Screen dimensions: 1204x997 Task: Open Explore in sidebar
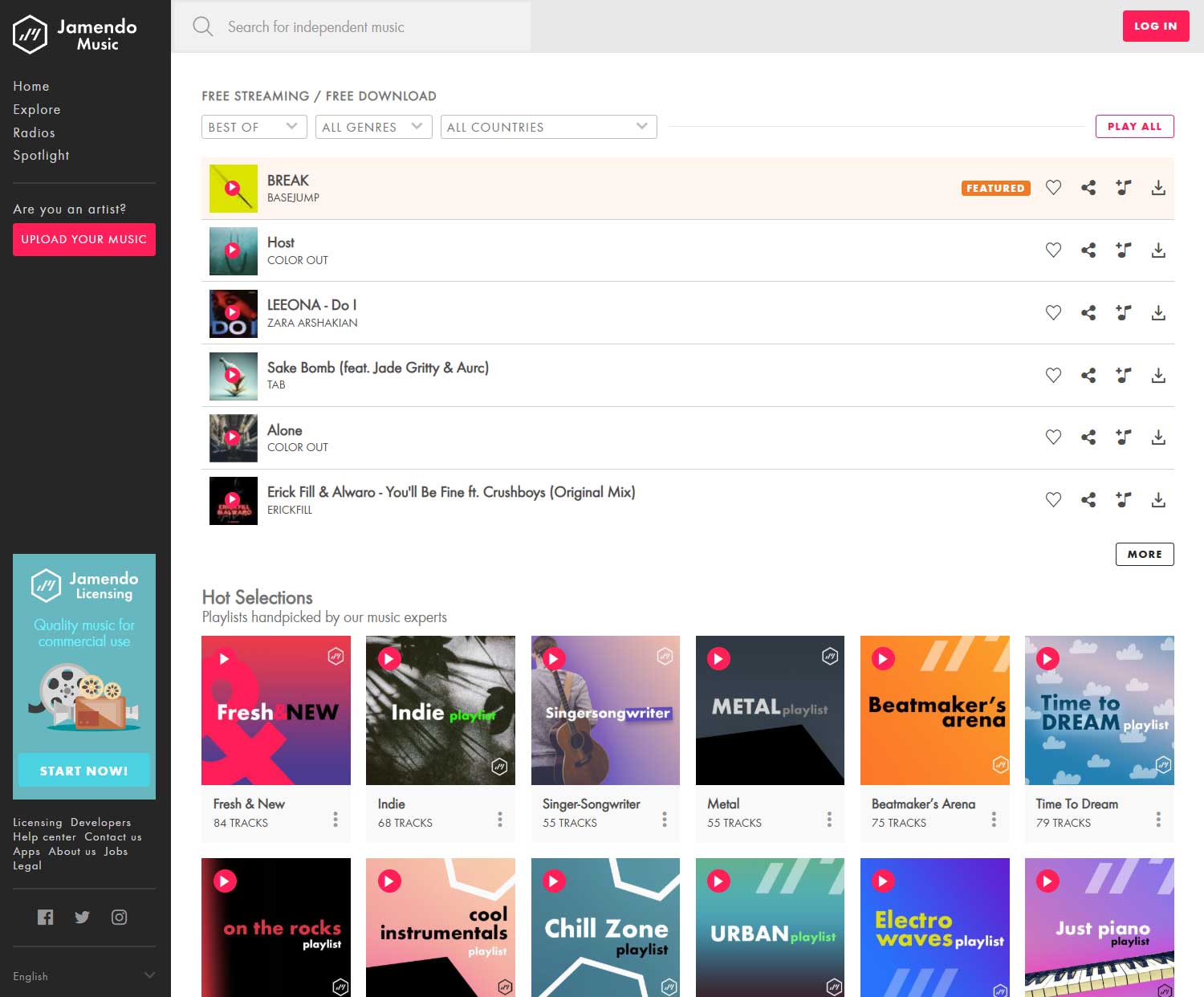click(x=37, y=109)
